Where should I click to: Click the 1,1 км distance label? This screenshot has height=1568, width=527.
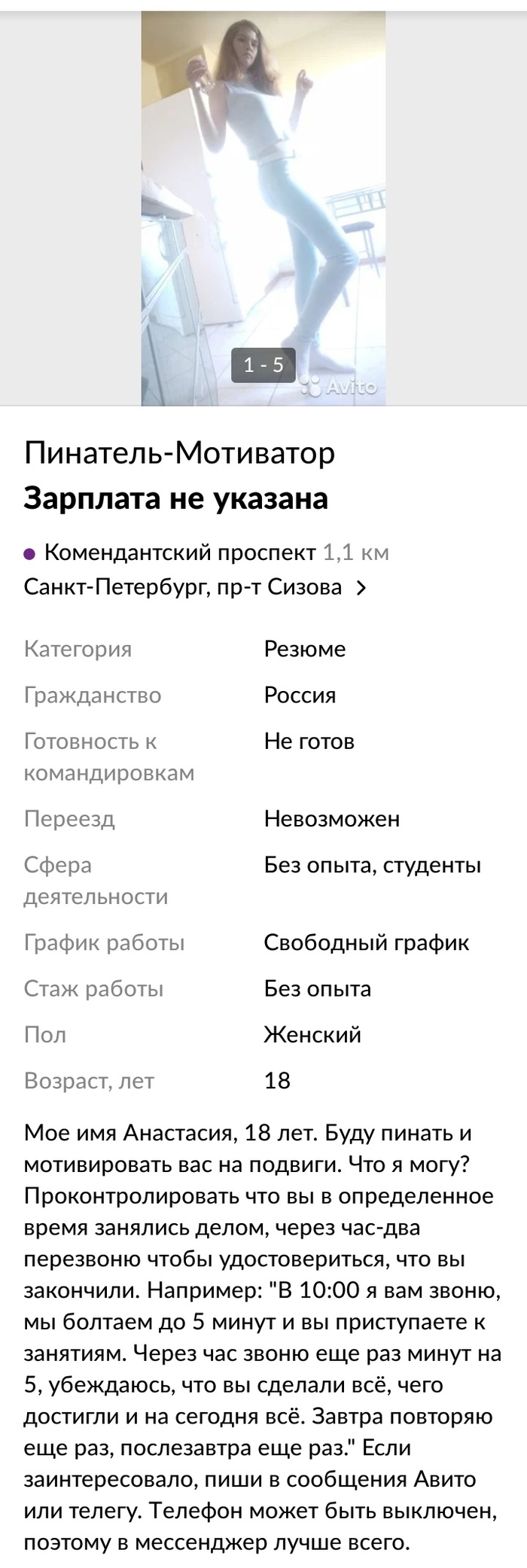click(355, 553)
